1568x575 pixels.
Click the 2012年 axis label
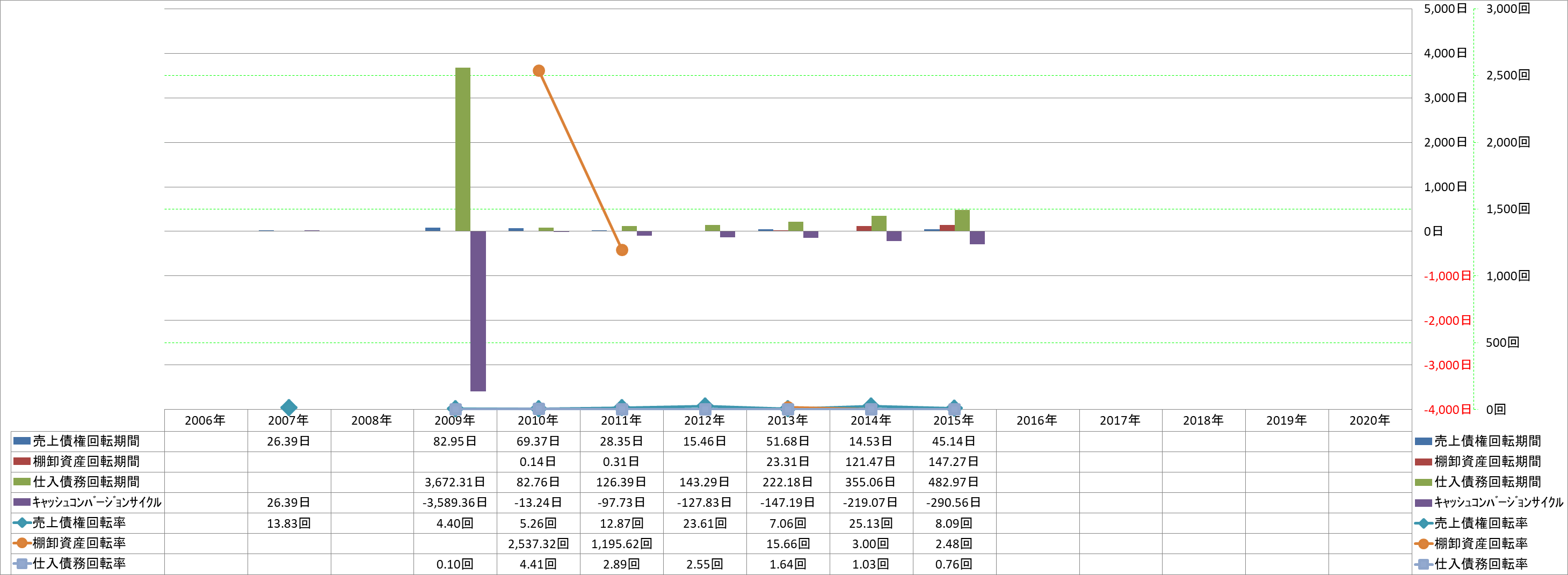point(705,420)
